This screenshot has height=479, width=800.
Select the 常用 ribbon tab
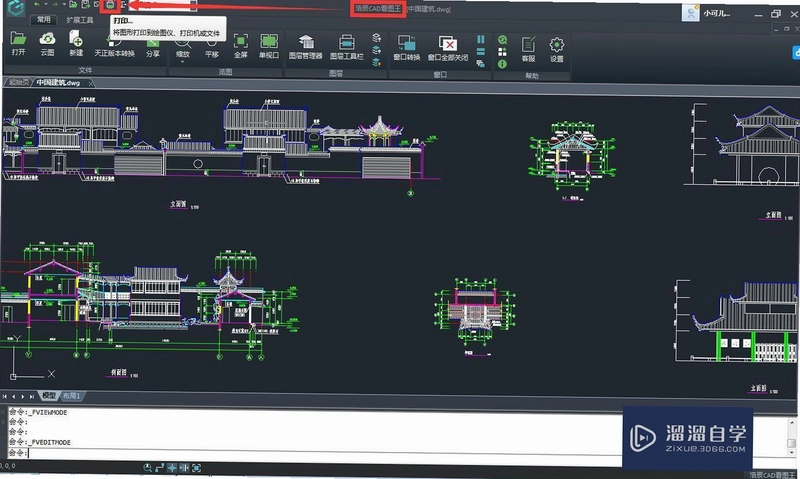pyautogui.click(x=44, y=19)
